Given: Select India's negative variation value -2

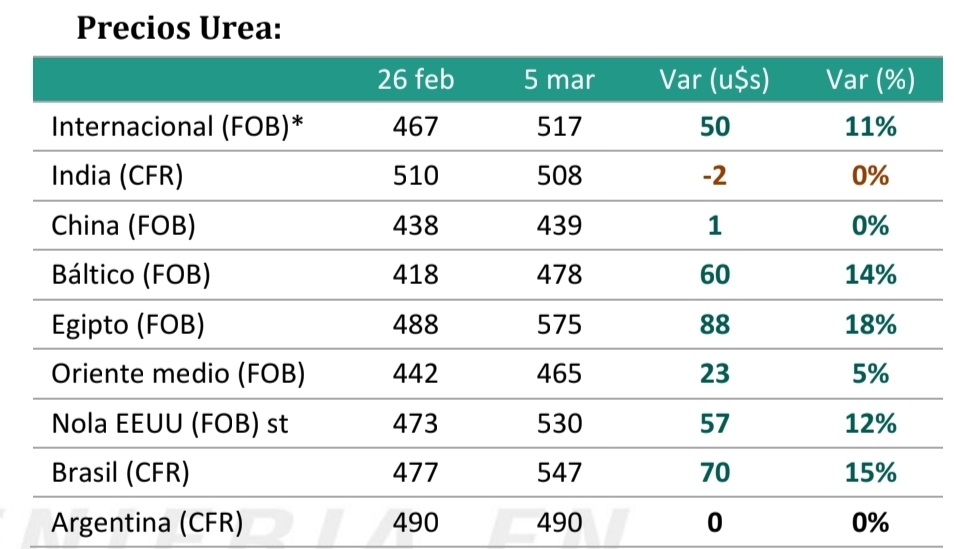Looking at the screenshot, I should tap(714, 176).
